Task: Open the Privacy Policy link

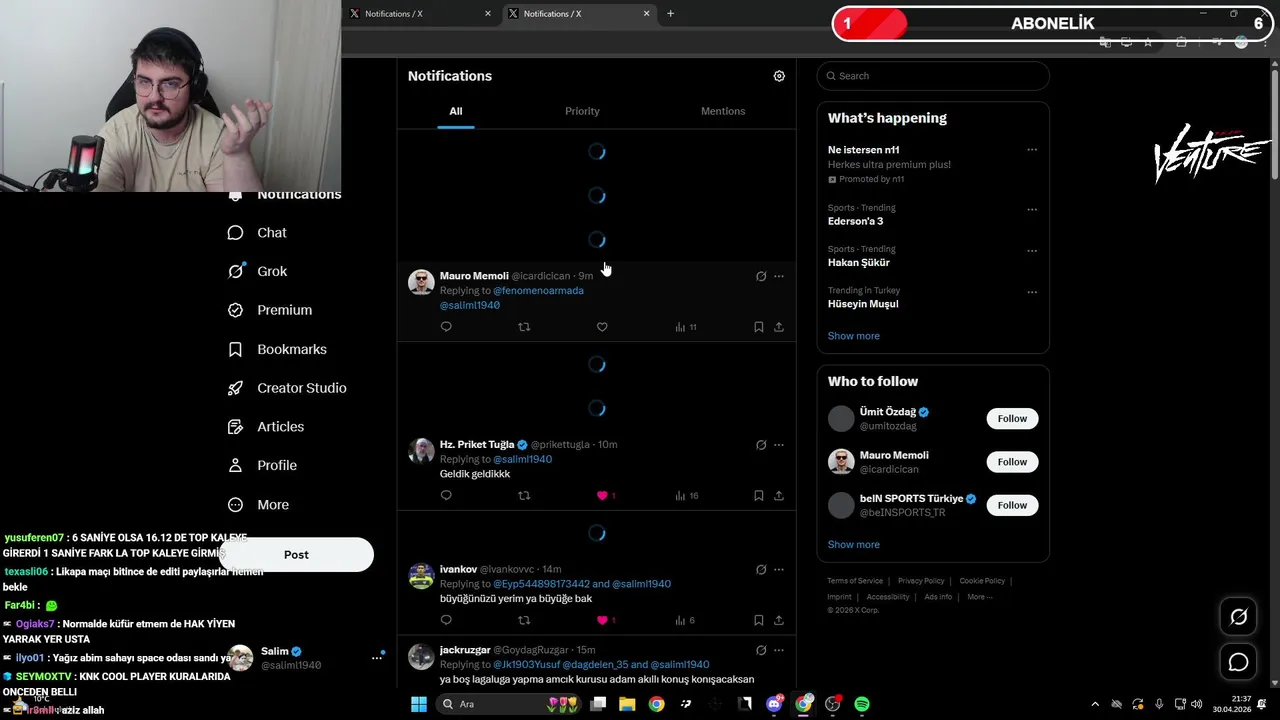Action: click(921, 581)
